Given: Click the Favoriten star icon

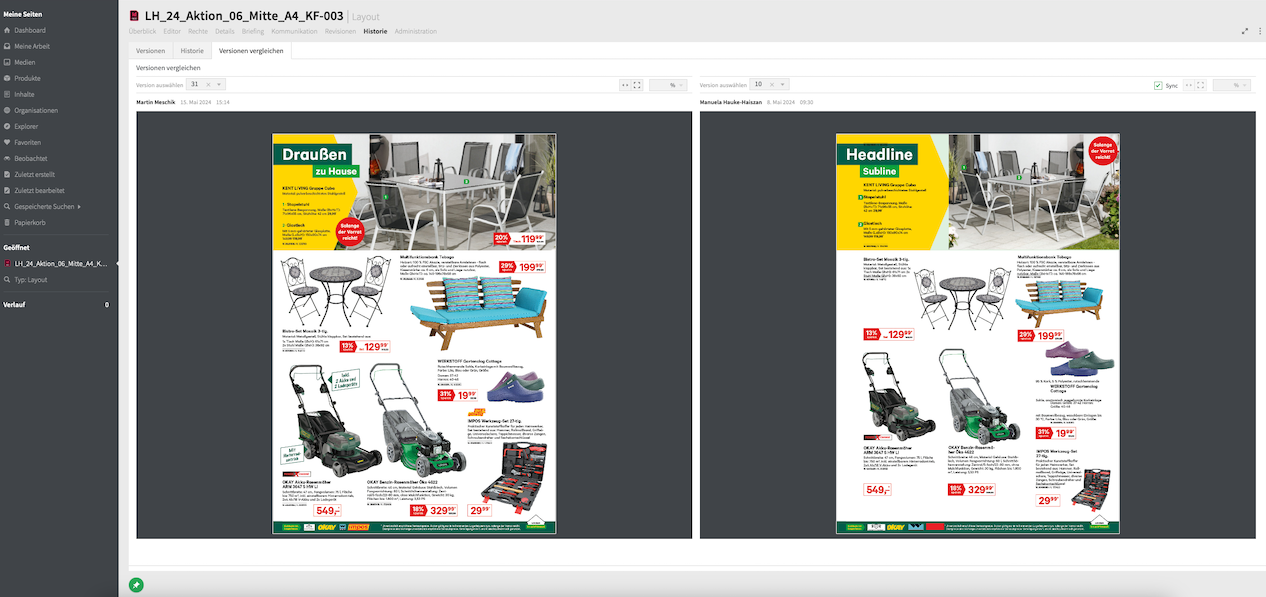Looking at the screenshot, I should 7,142.
